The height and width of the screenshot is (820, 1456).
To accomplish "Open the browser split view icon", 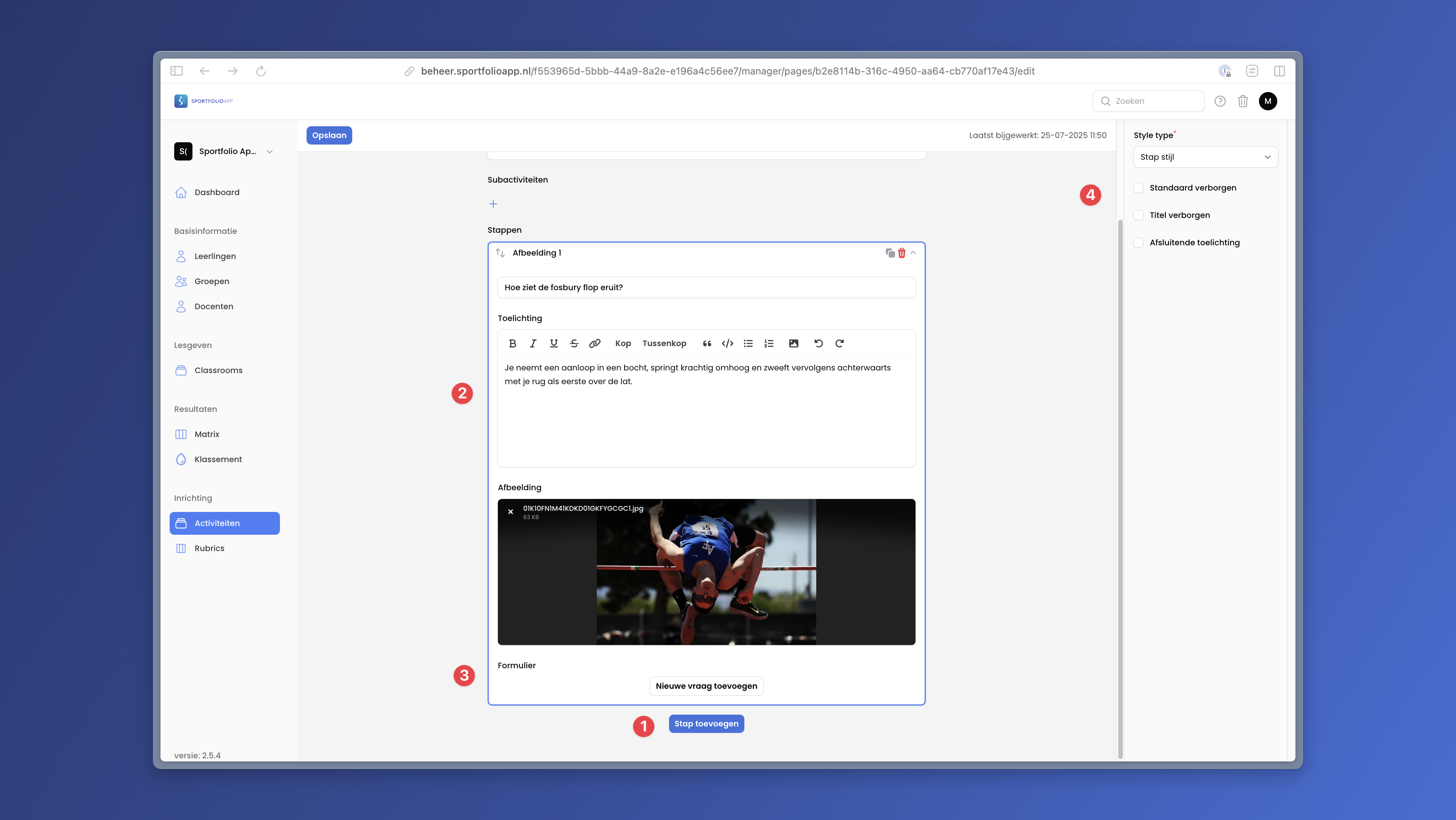I will point(1279,71).
